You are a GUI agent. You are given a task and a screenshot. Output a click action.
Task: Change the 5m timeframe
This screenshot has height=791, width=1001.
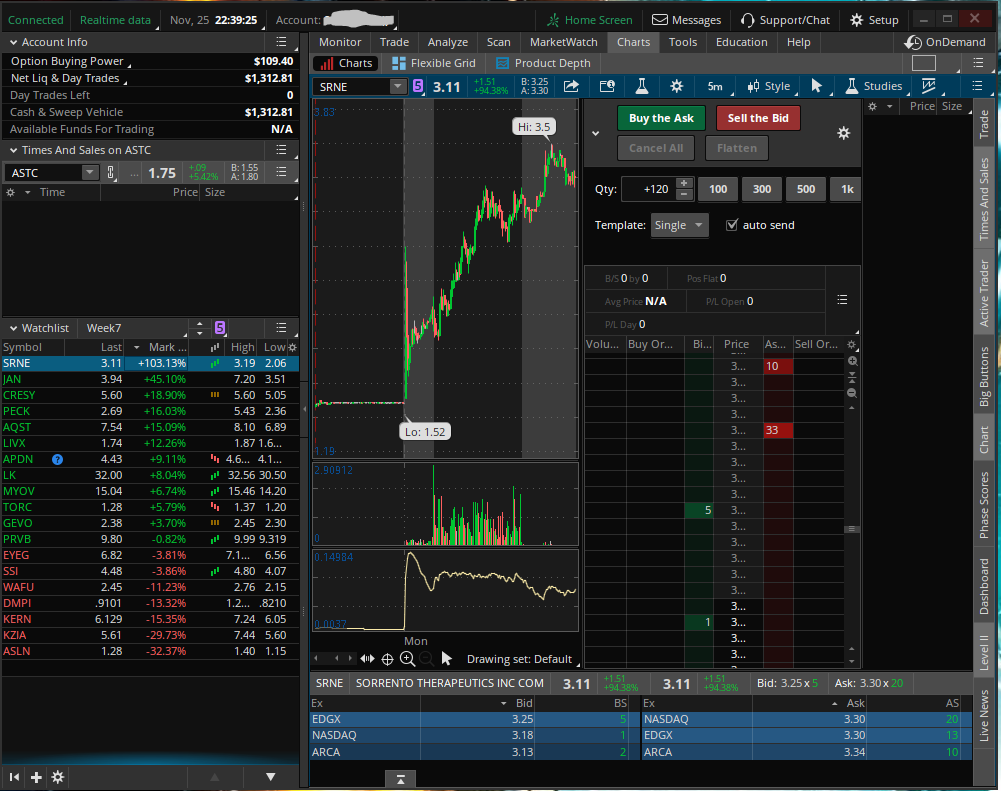715,86
